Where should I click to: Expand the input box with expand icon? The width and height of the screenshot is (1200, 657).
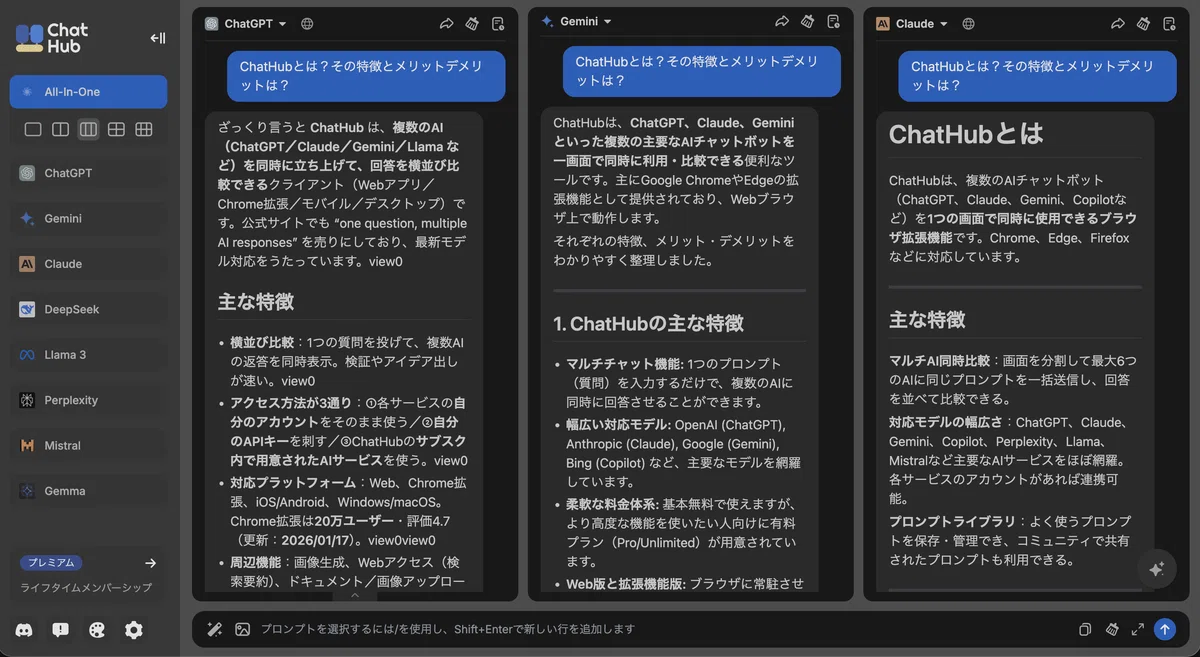click(1137, 629)
